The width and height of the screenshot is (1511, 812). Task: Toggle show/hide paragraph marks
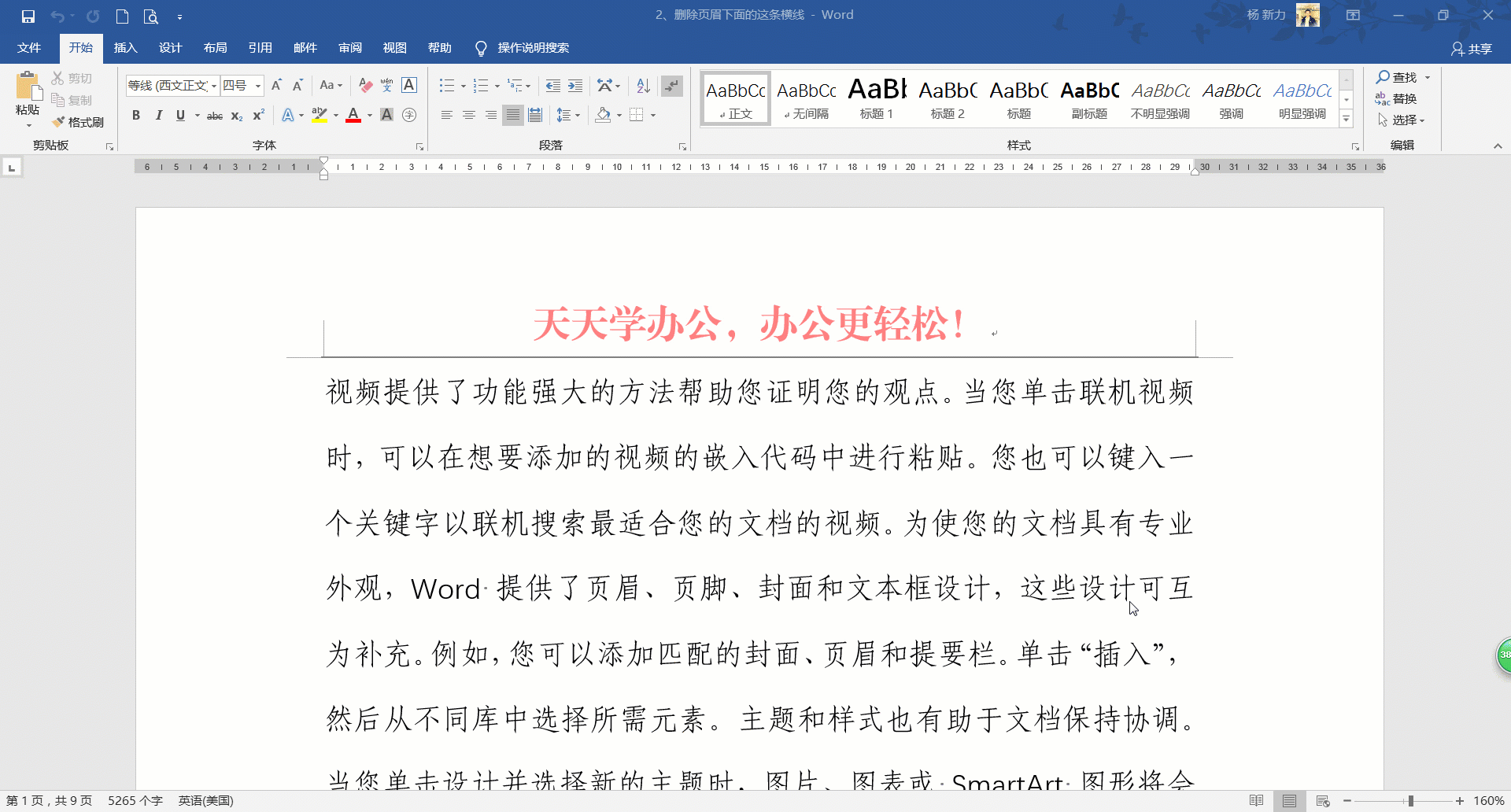pyautogui.click(x=671, y=85)
